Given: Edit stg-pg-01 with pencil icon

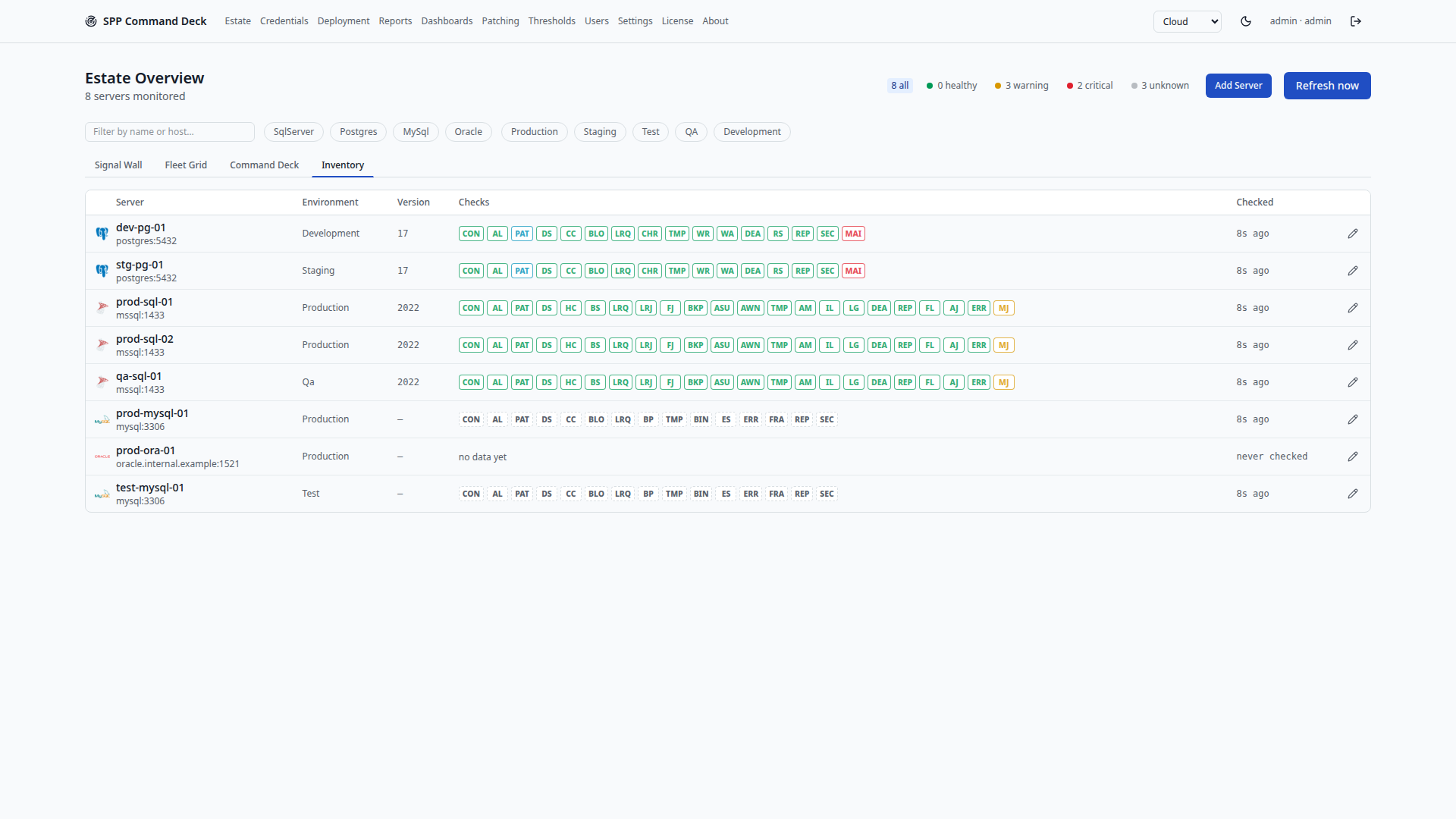Looking at the screenshot, I should pyautogui.click(x=1353, y=271).
